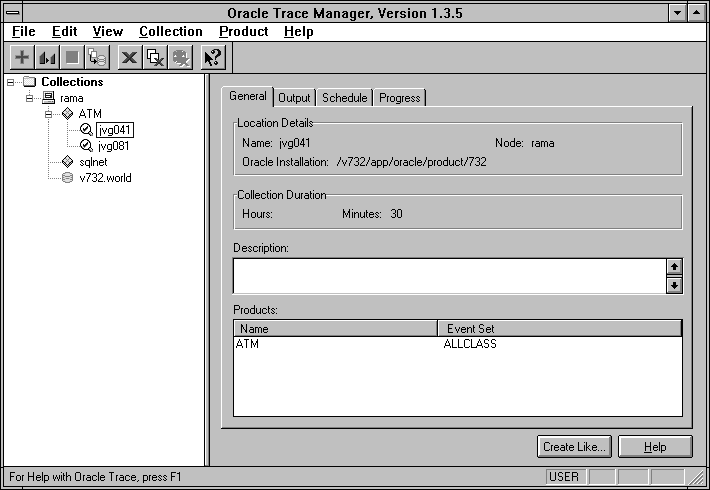
Task: Click the Description scroll up arrow
Action: [674, 267]
